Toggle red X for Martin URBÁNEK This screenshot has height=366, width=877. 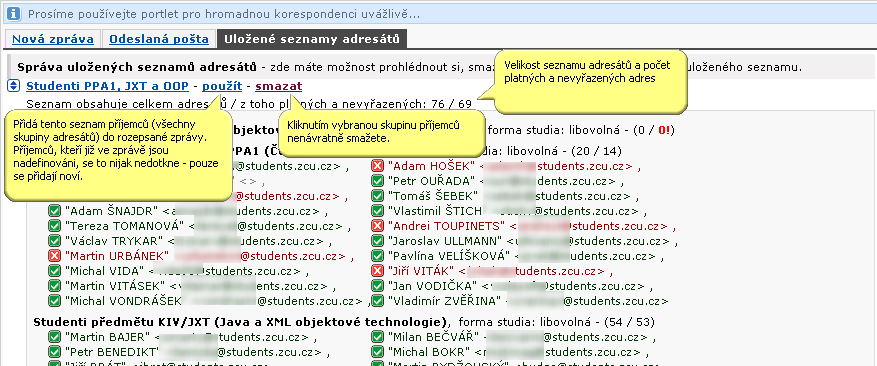point(54,256)
